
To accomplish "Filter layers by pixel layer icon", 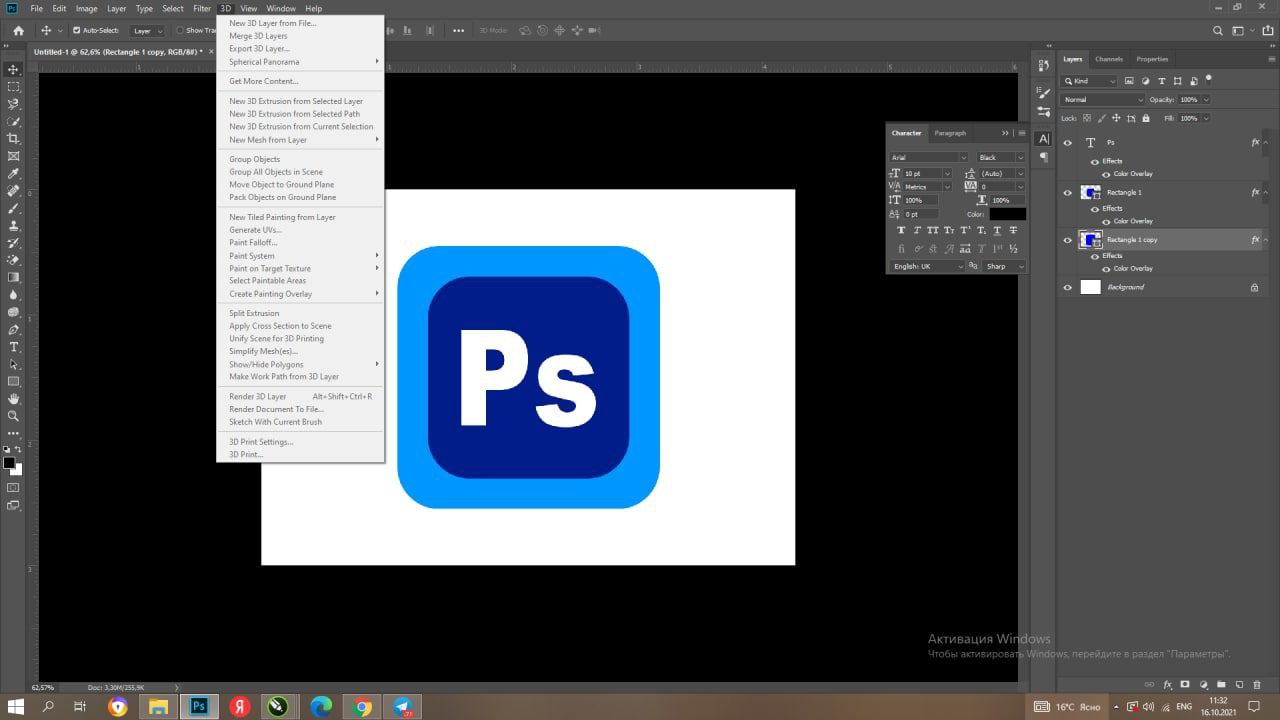I will click(1129, 81).
